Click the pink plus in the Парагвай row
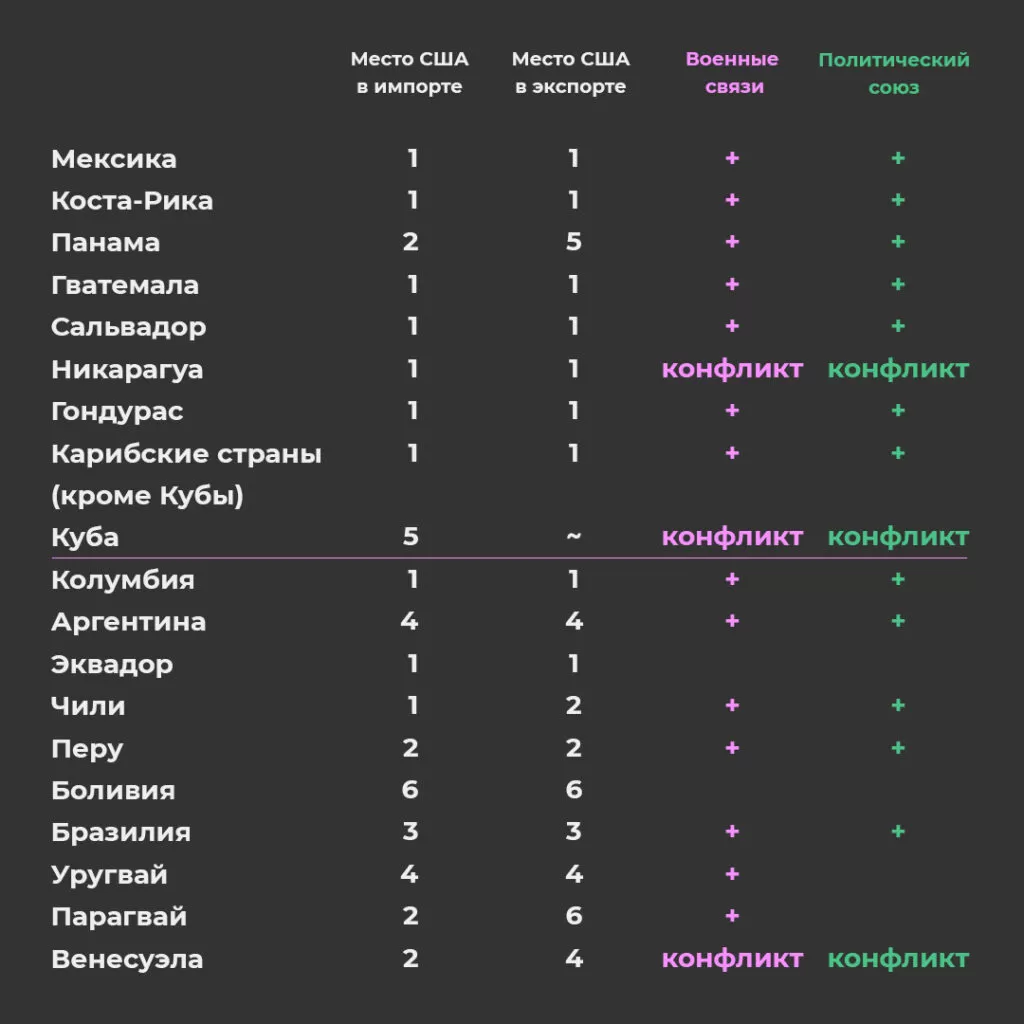 tap(732, 916)
